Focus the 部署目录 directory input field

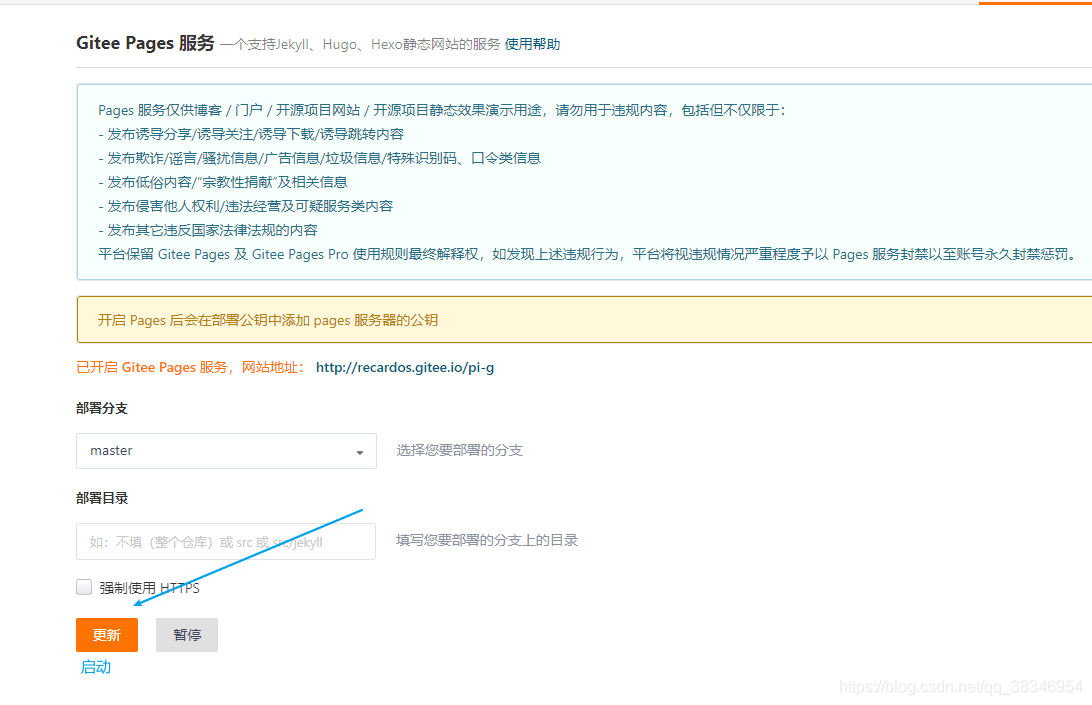pos(226,541)
